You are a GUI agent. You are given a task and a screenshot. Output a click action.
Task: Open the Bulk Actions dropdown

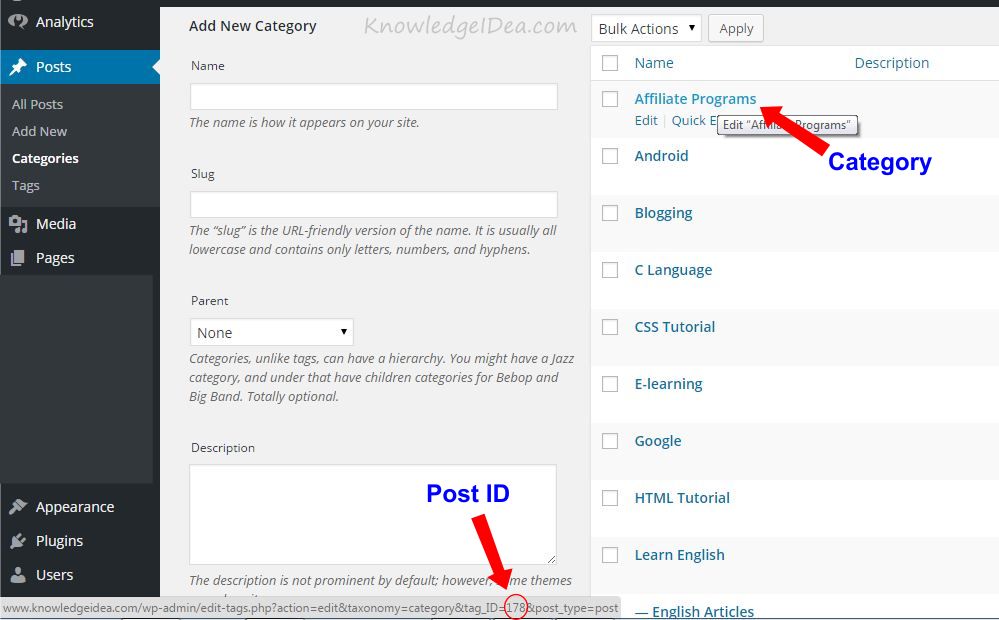(646, 29)
